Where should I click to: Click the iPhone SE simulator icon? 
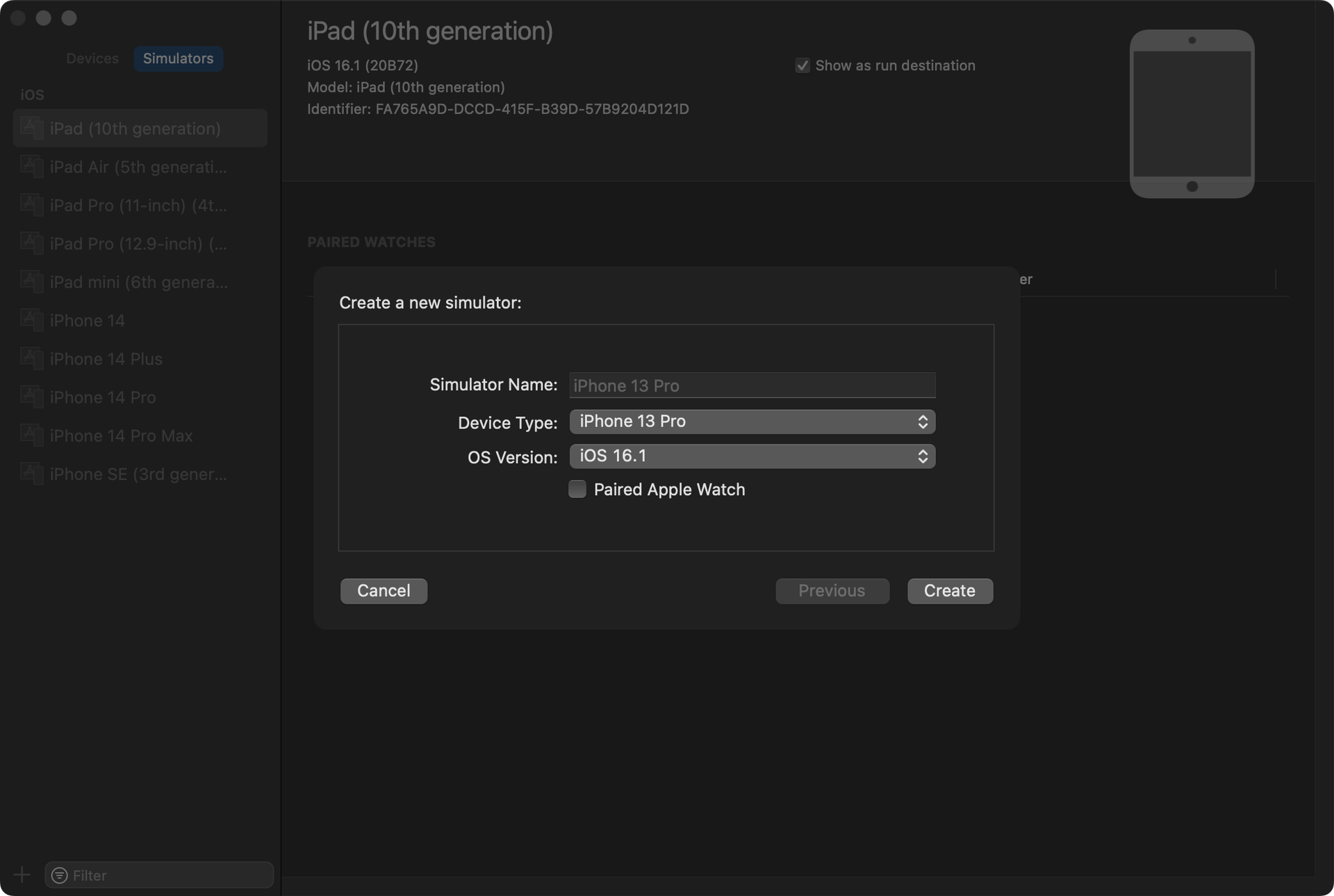tap(32, 474)
